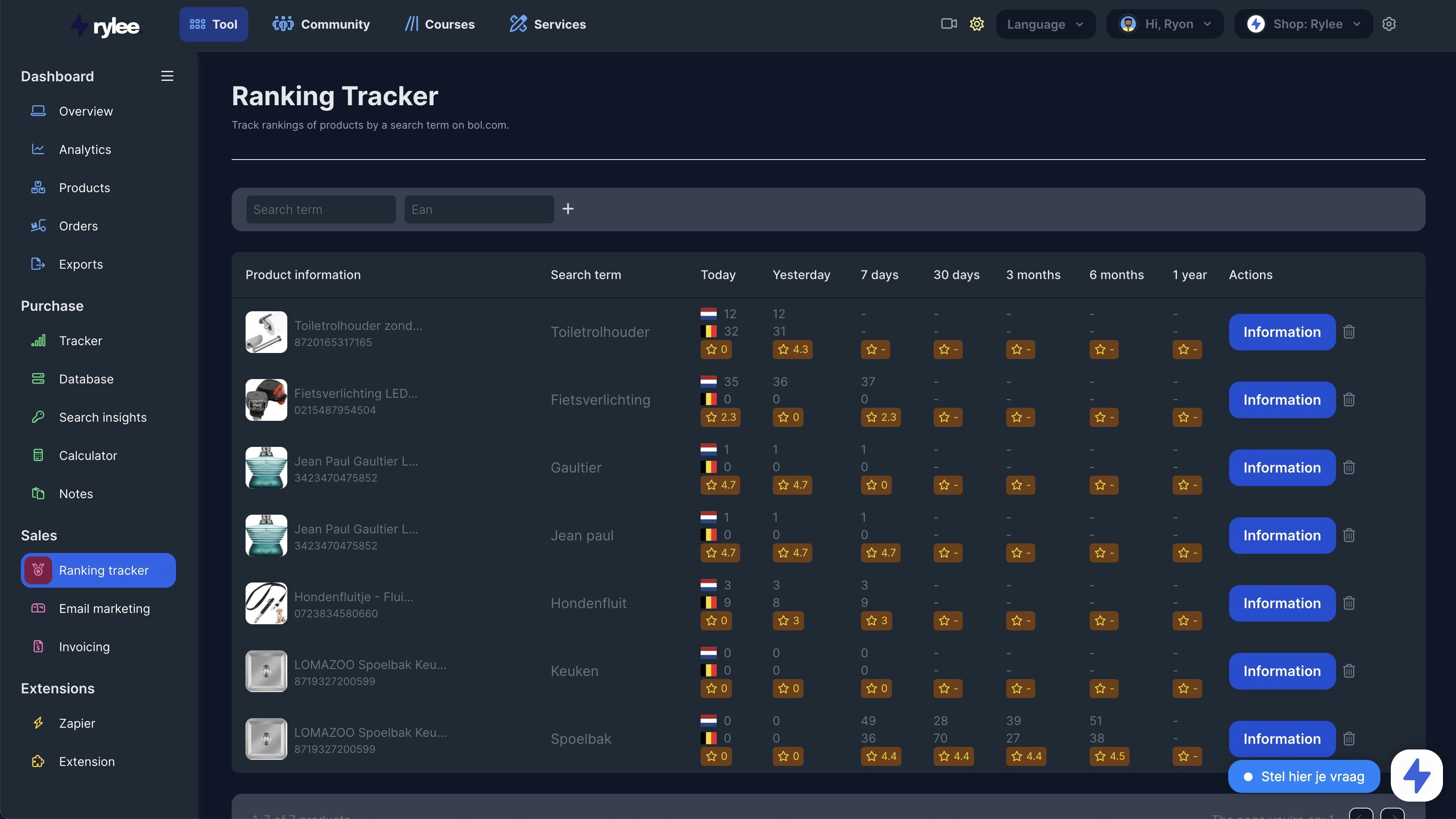Viewport: 1456px width, 819px height.
Task: Switch to the Tool tab
Action: click(214, 24)
